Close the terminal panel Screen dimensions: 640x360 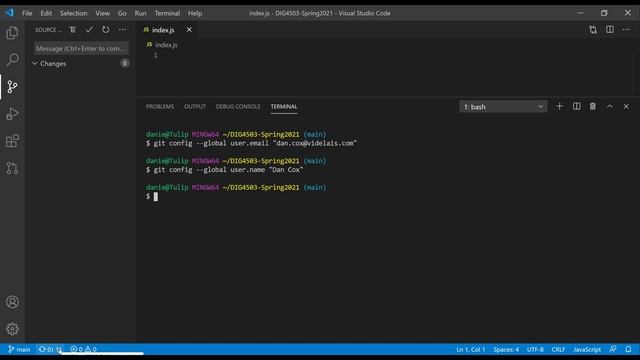point(626,107)
